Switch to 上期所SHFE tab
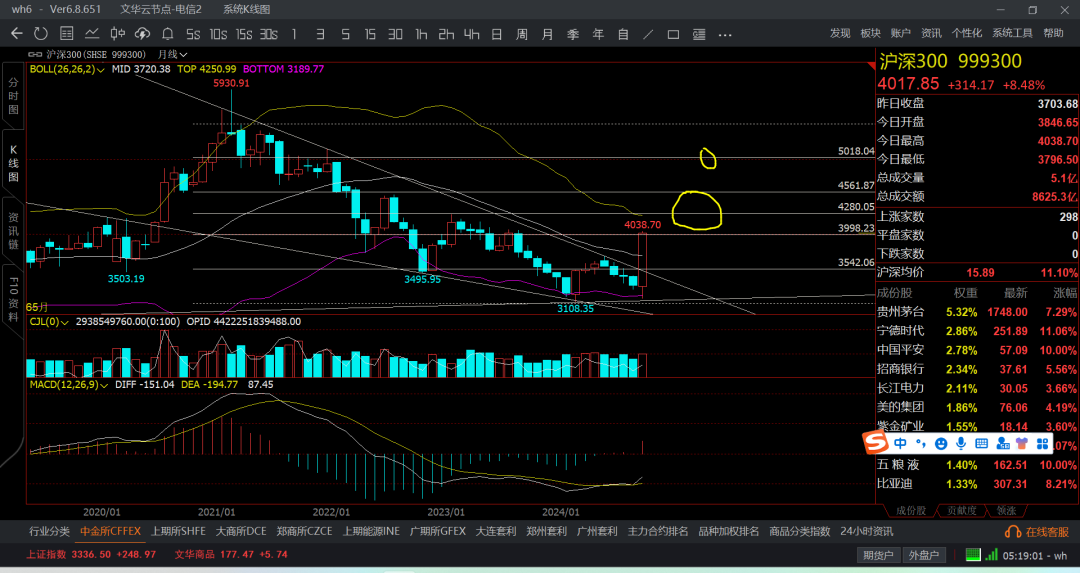 point(178,532)
